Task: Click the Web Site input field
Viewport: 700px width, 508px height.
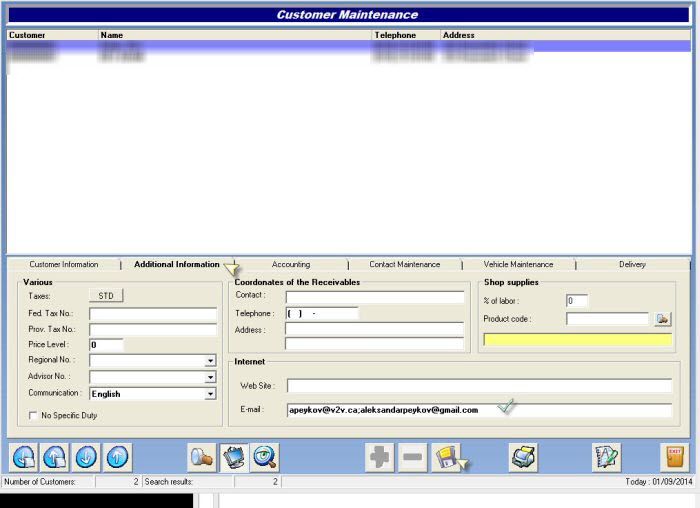Action: [479, 386]
